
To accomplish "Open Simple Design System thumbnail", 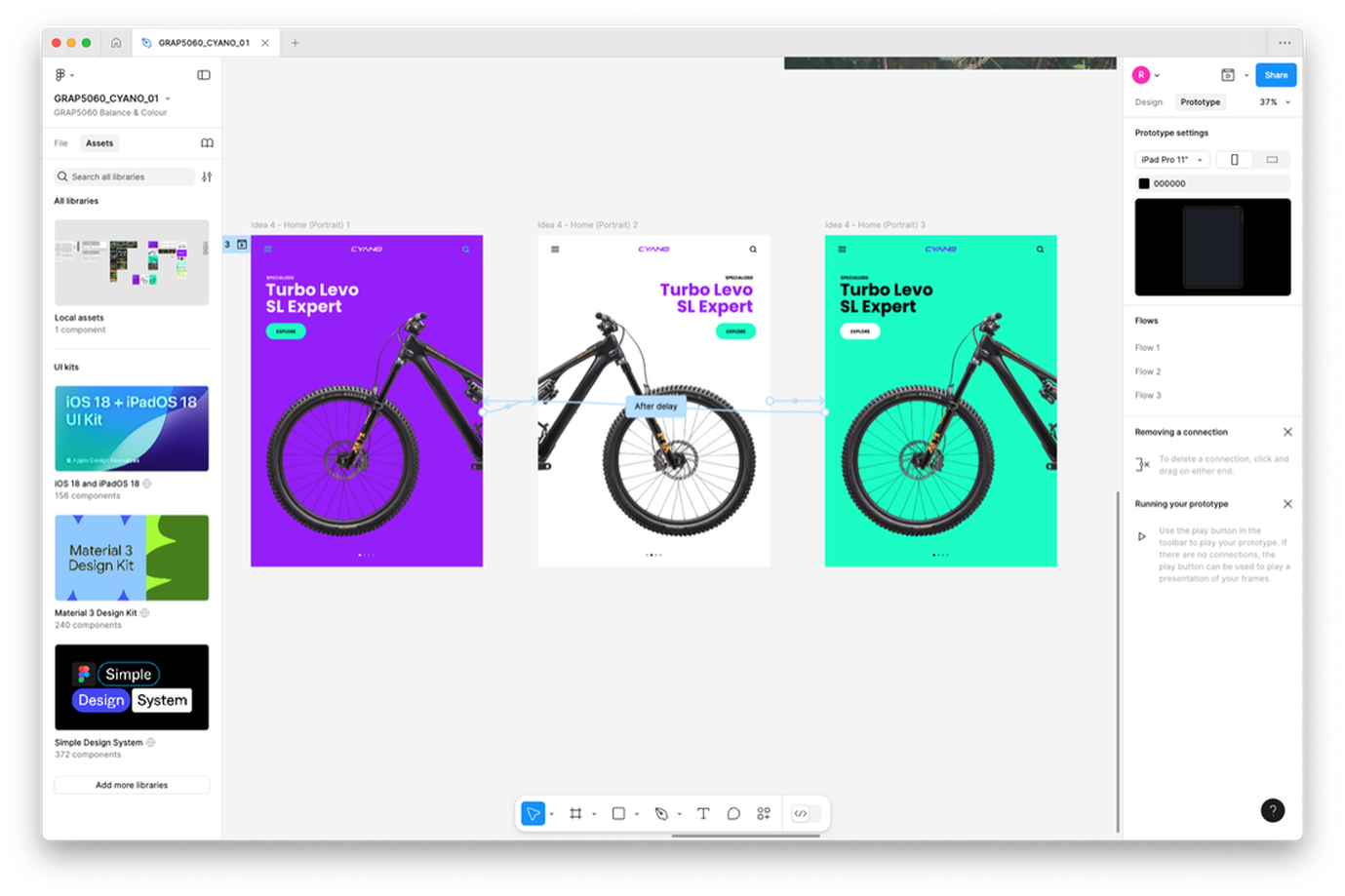I will click(x=132, y=687).
